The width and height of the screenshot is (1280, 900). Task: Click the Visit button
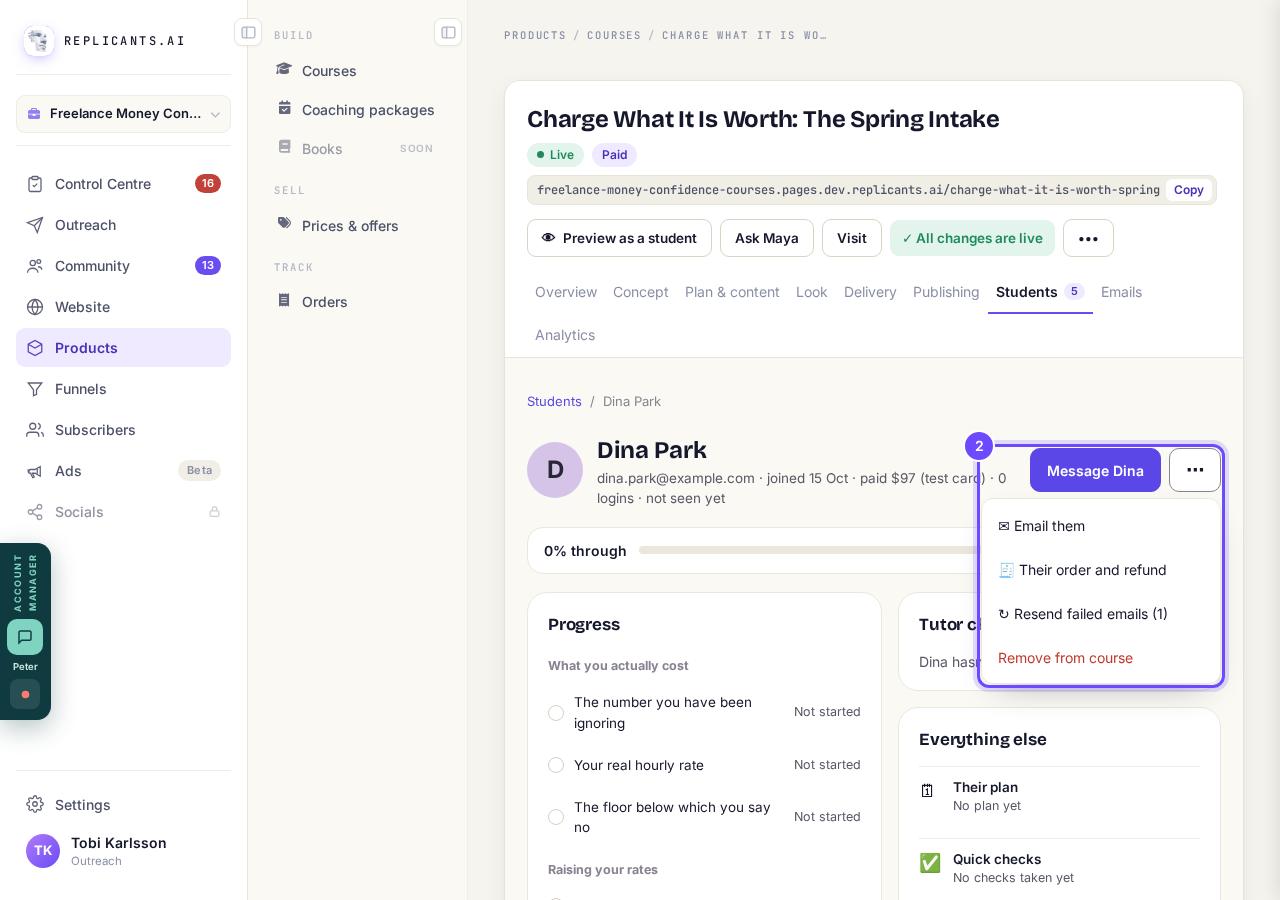(852, 238)
